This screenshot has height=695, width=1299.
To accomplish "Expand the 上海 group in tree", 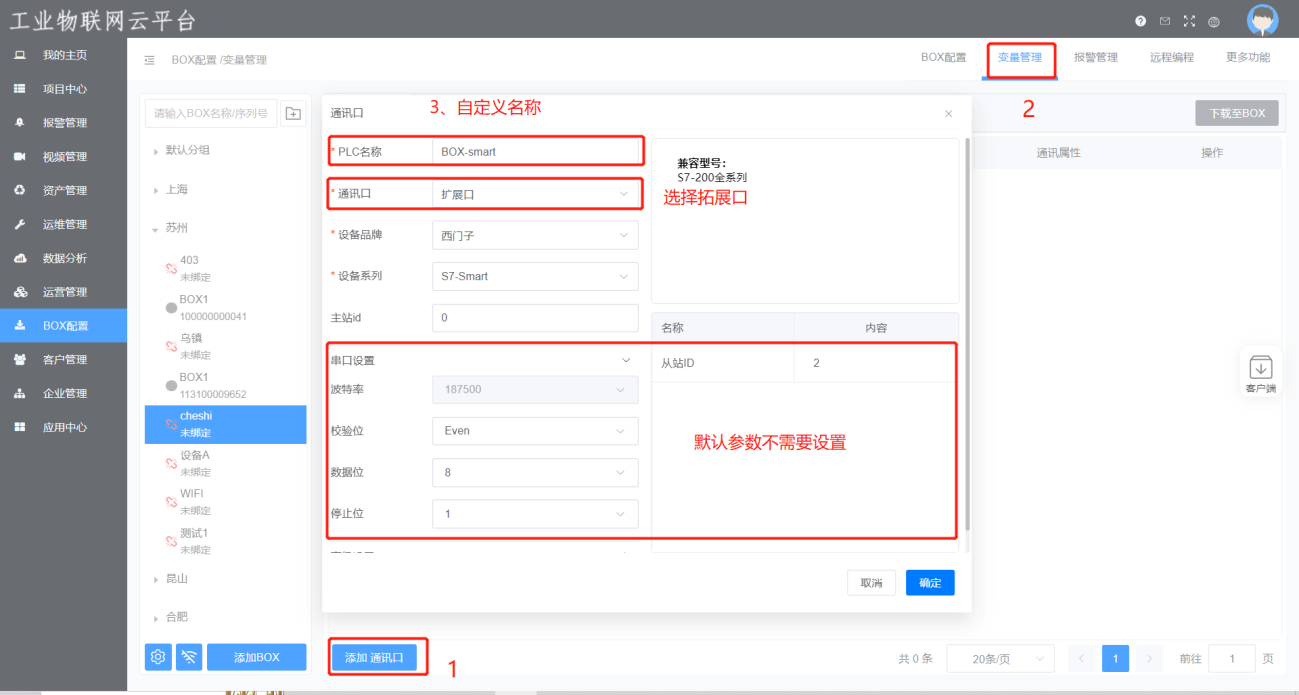I will (155, 190).
